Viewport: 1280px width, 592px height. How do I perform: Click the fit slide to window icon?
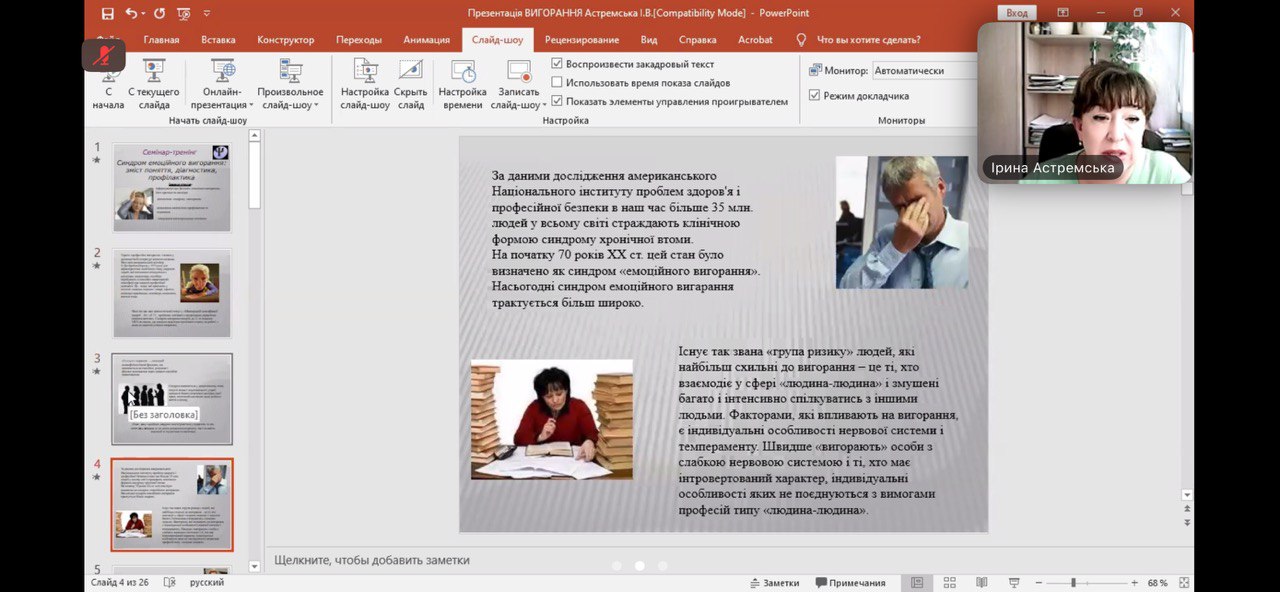1184,583
